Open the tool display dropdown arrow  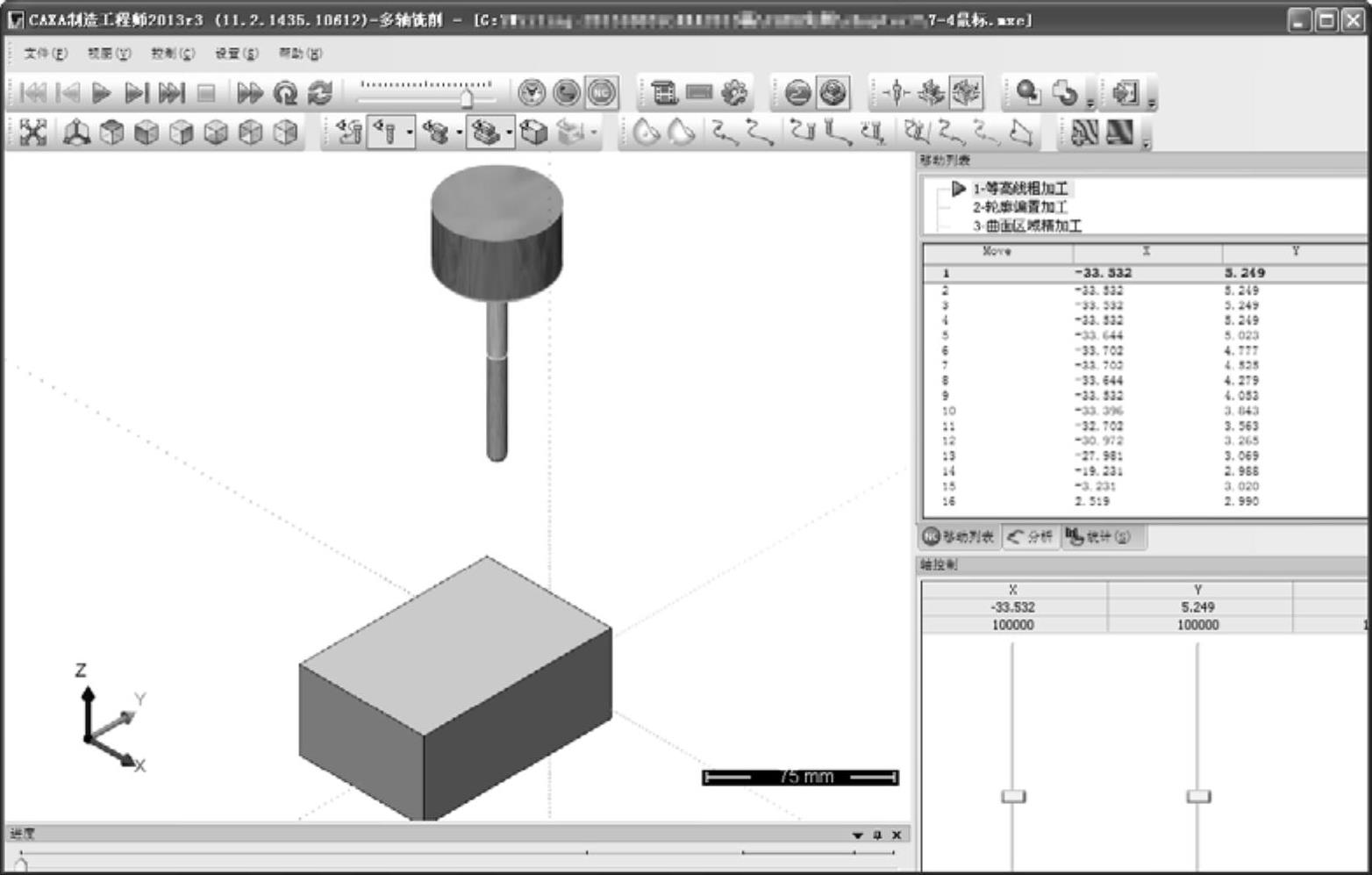[410, 133]
